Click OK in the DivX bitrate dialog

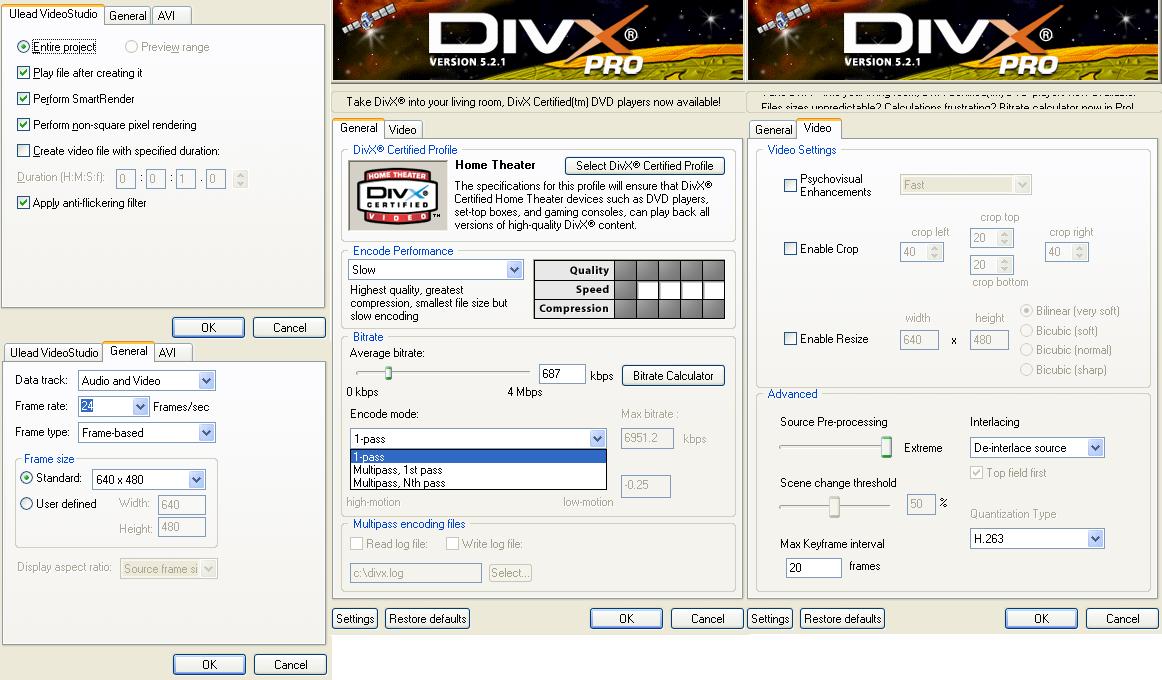tap(626, 619)
